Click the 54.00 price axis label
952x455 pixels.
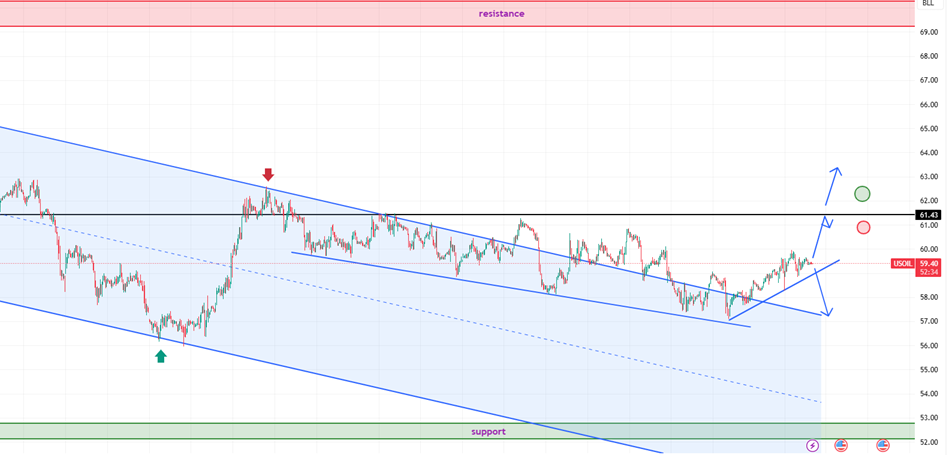tap(927, 393)
